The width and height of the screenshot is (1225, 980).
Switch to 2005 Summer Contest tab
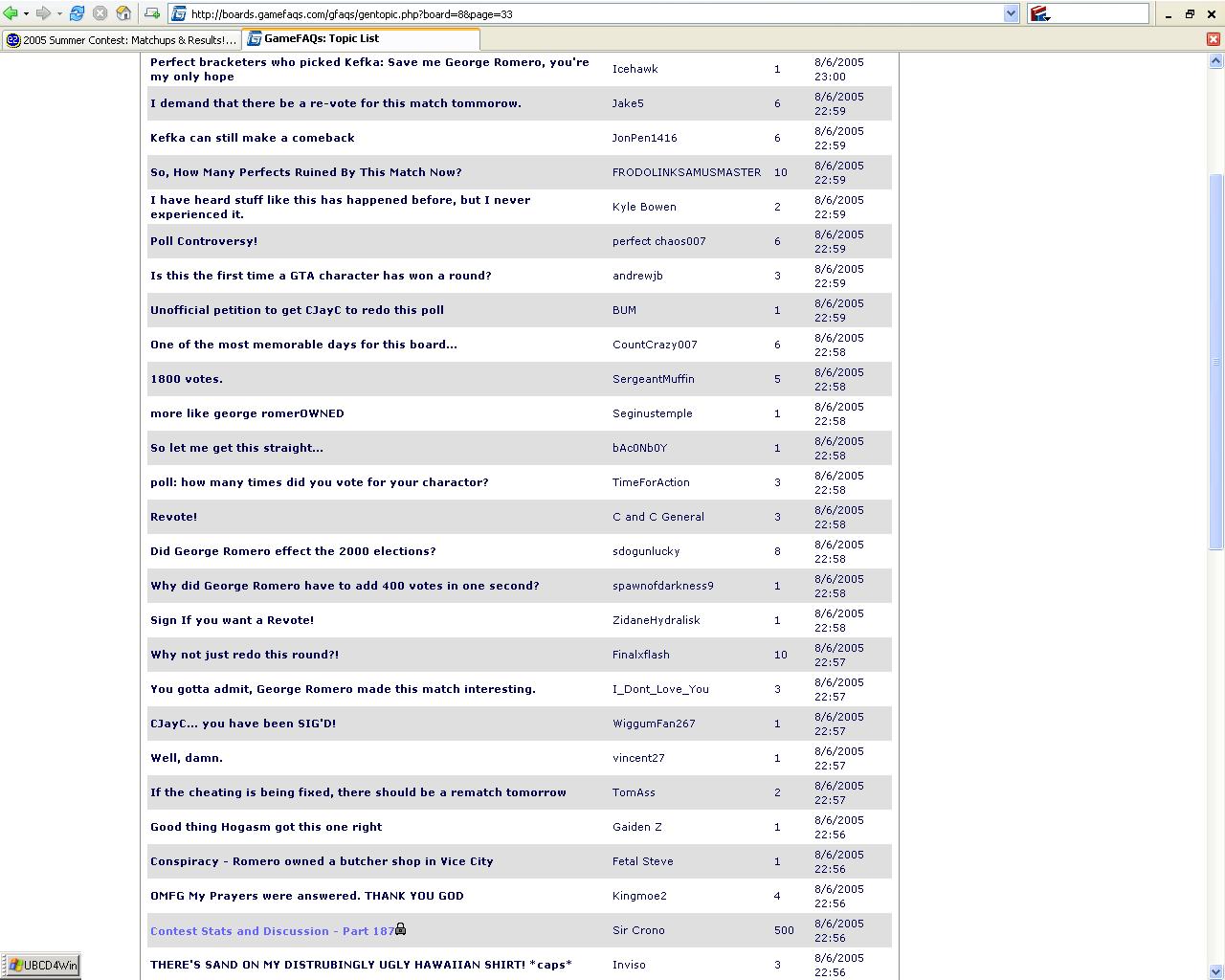click(121, 40)
